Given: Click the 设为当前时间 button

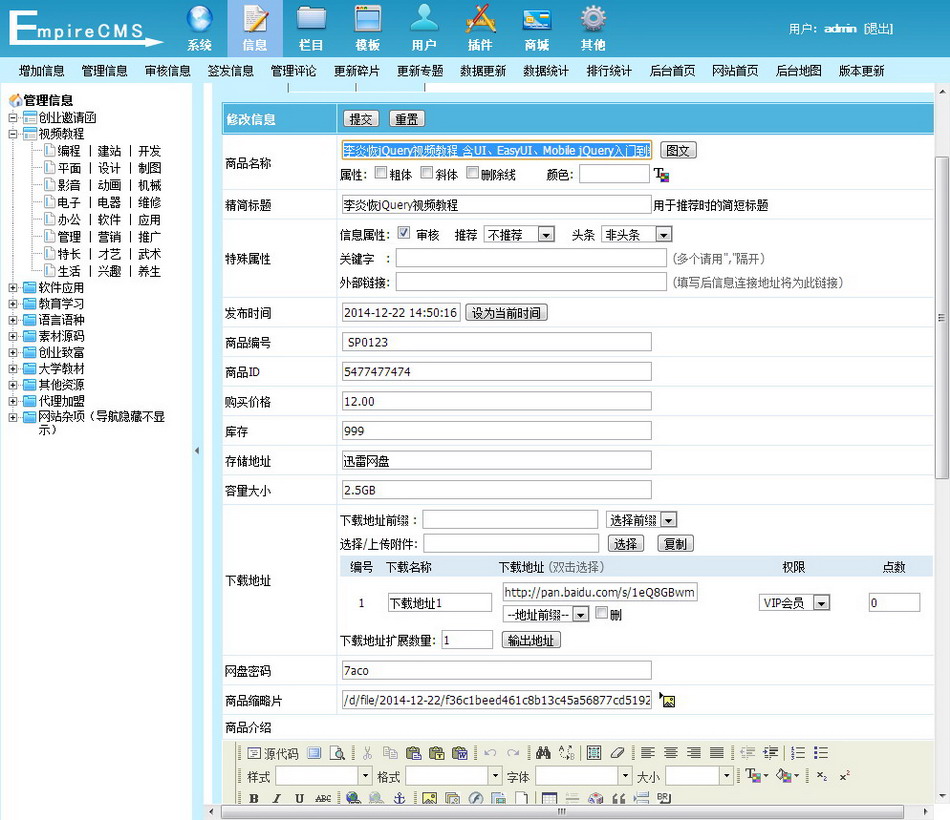Looking at the screenshot, I should click(507, 313).
